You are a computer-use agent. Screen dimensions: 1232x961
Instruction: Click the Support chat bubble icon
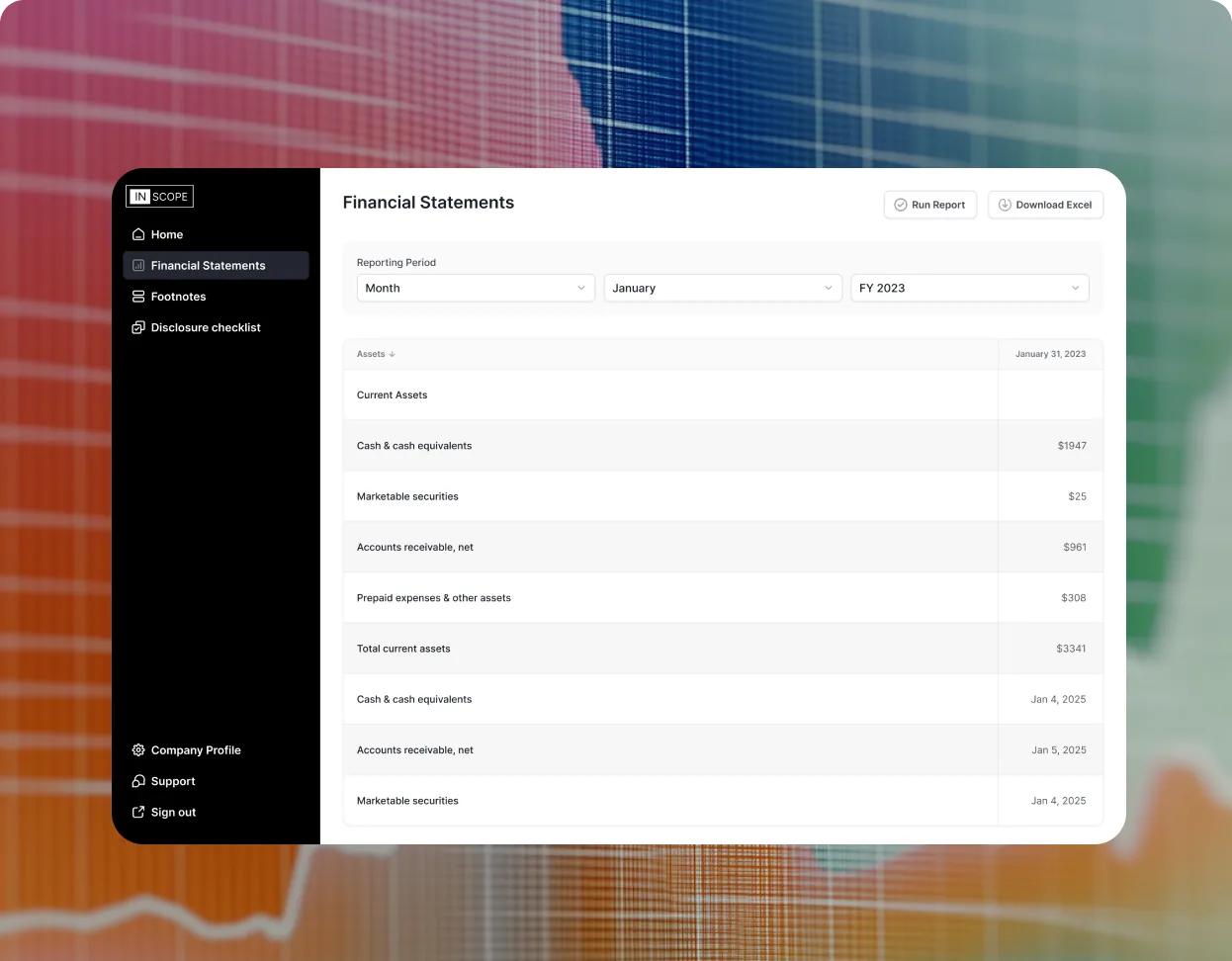point(138,781)
